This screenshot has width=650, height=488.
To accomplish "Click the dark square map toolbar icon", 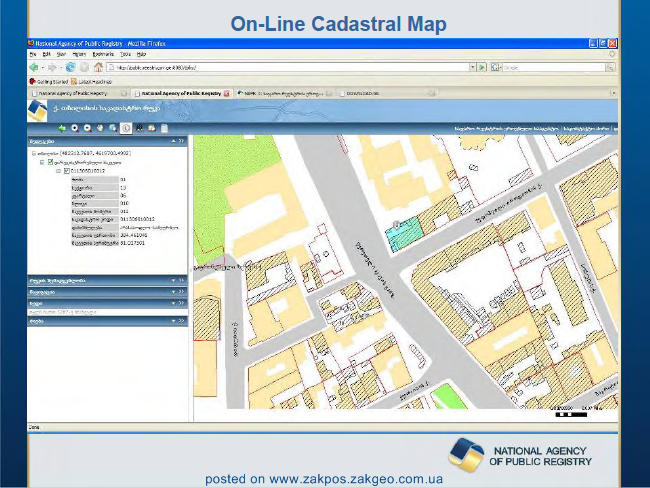I will pos(139,128).
